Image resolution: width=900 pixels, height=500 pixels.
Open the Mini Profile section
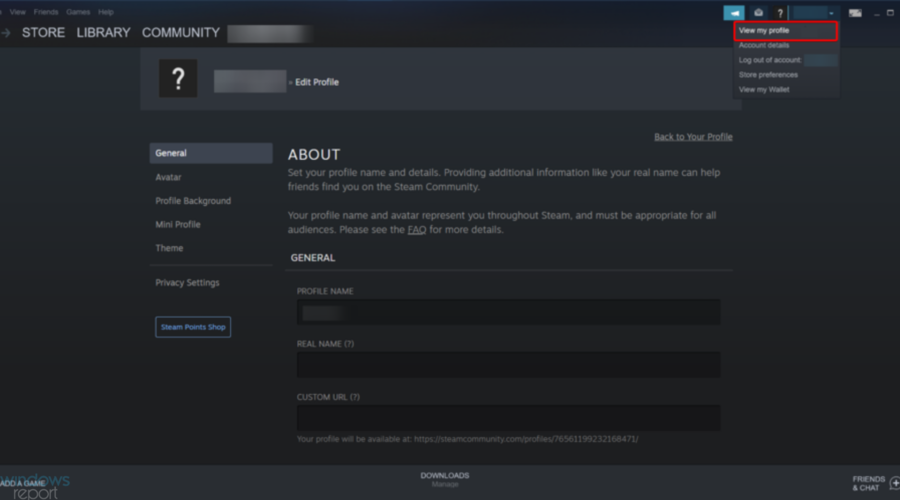(177, 224)
